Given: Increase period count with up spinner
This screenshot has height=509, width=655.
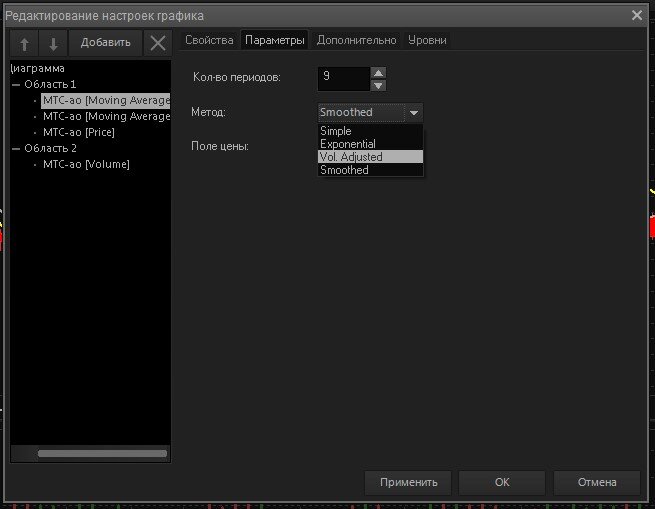Looking at the screenshot, I should click(378, 73).
